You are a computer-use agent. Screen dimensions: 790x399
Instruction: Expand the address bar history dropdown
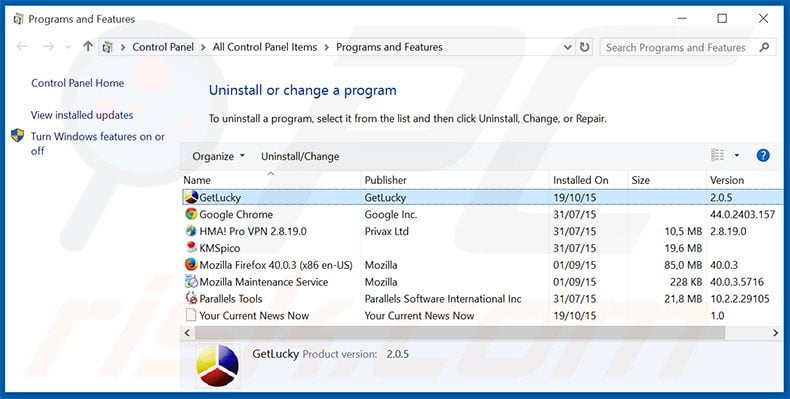tap(567, 47)
